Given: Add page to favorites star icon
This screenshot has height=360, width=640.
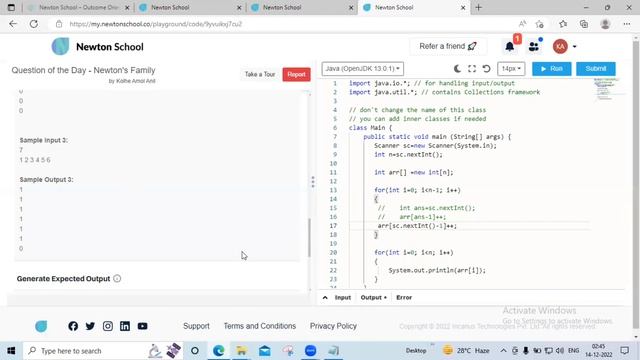Looking at the screenshot, I should (540, 24).
